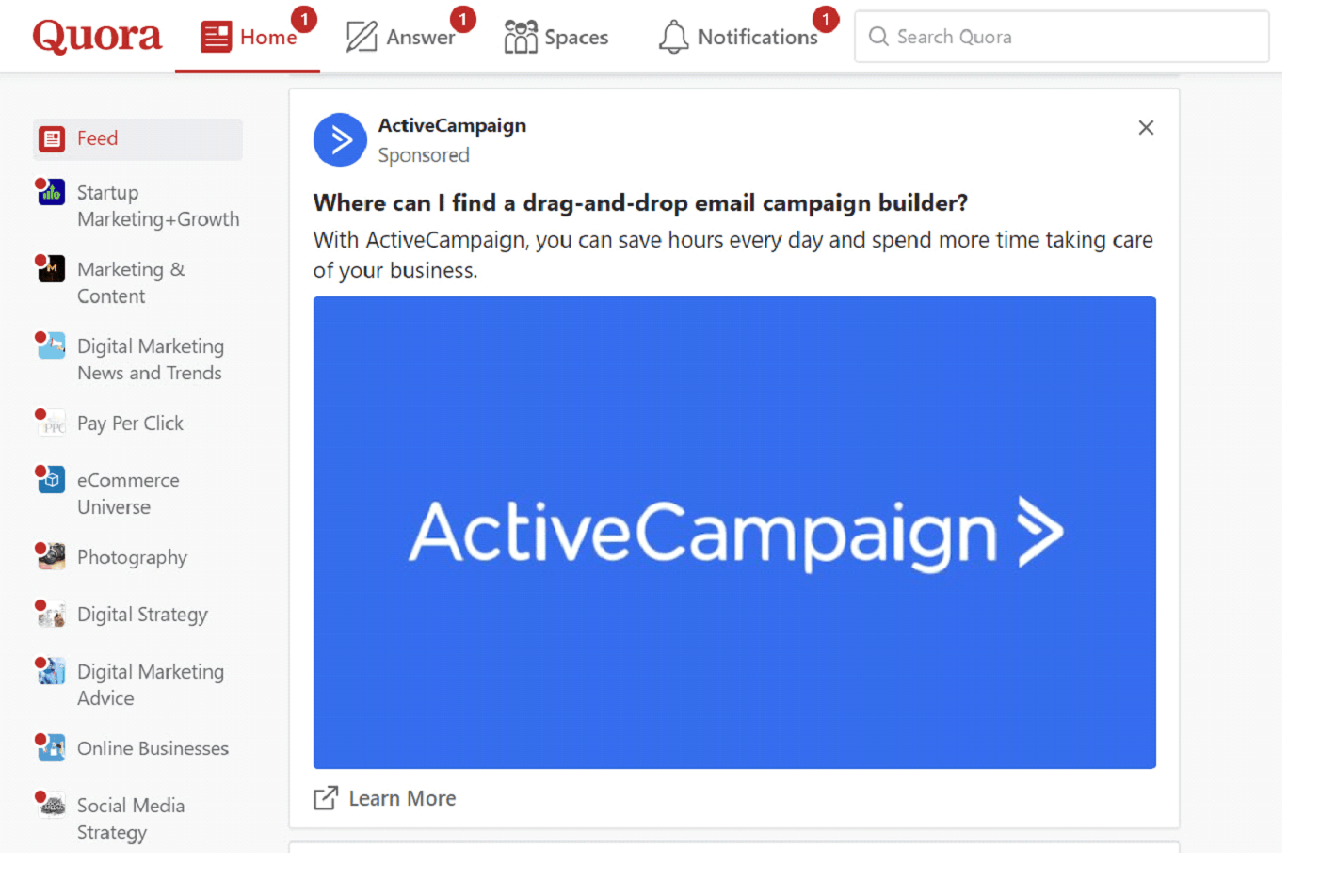Viewport: 1336px width, 896px height.
Task: Click the Online Businesses space icon
Action: (51, 748)
